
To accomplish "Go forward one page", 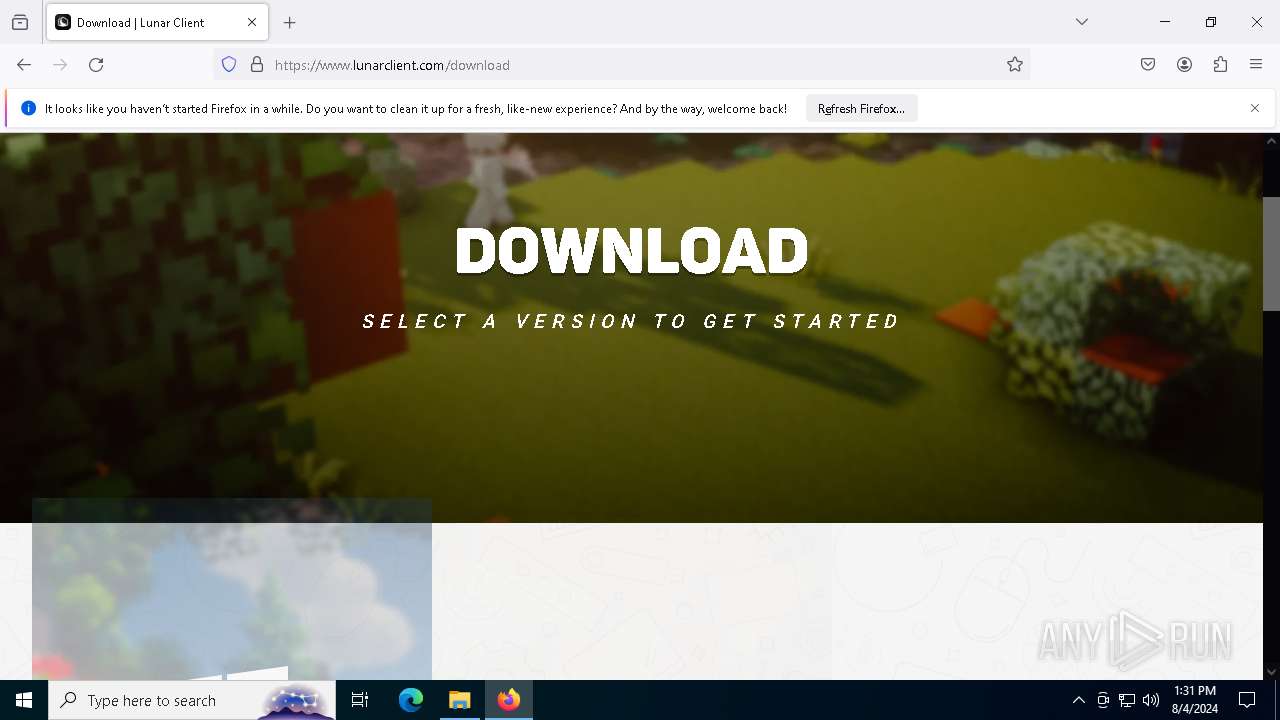I will [60, 65].
